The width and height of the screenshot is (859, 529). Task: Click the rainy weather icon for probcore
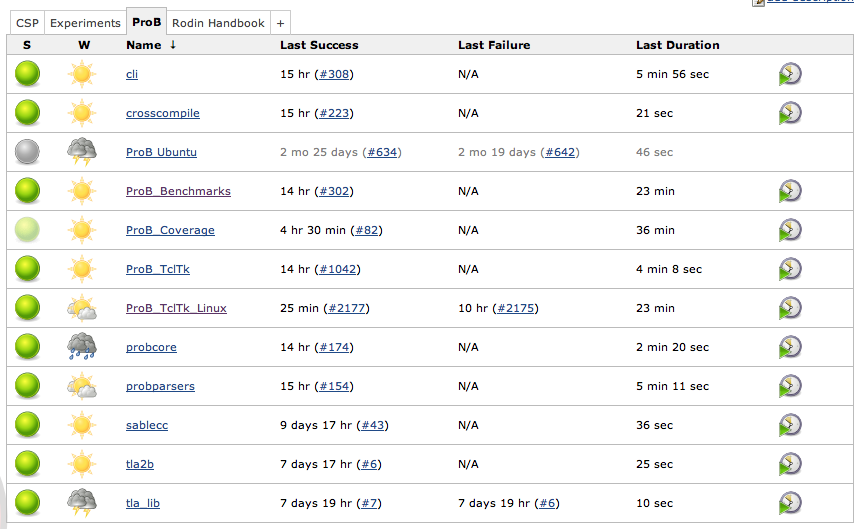(82, 347)
